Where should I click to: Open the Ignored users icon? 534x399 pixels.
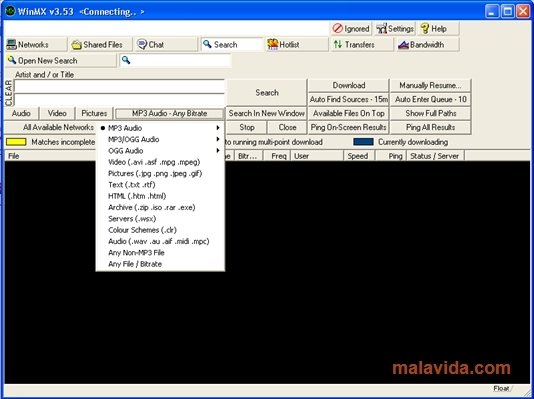[x=337, y=29]
